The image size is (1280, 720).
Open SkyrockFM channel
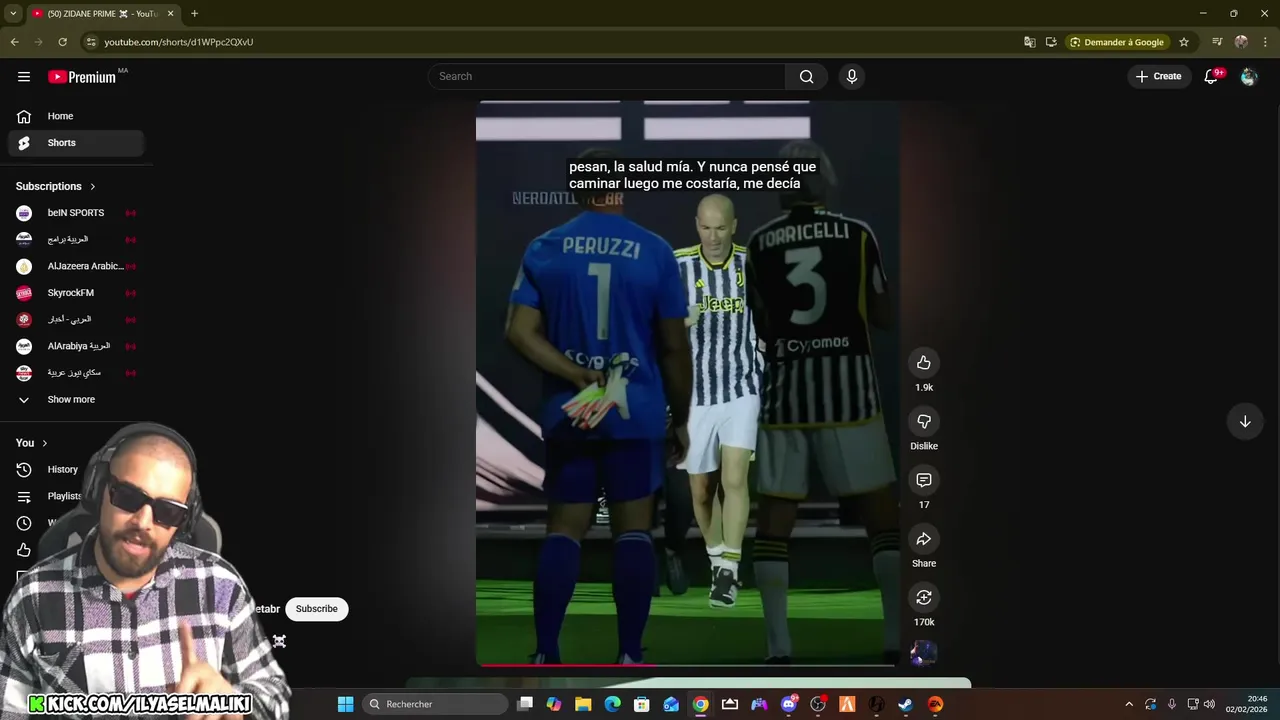pos(76,293)
